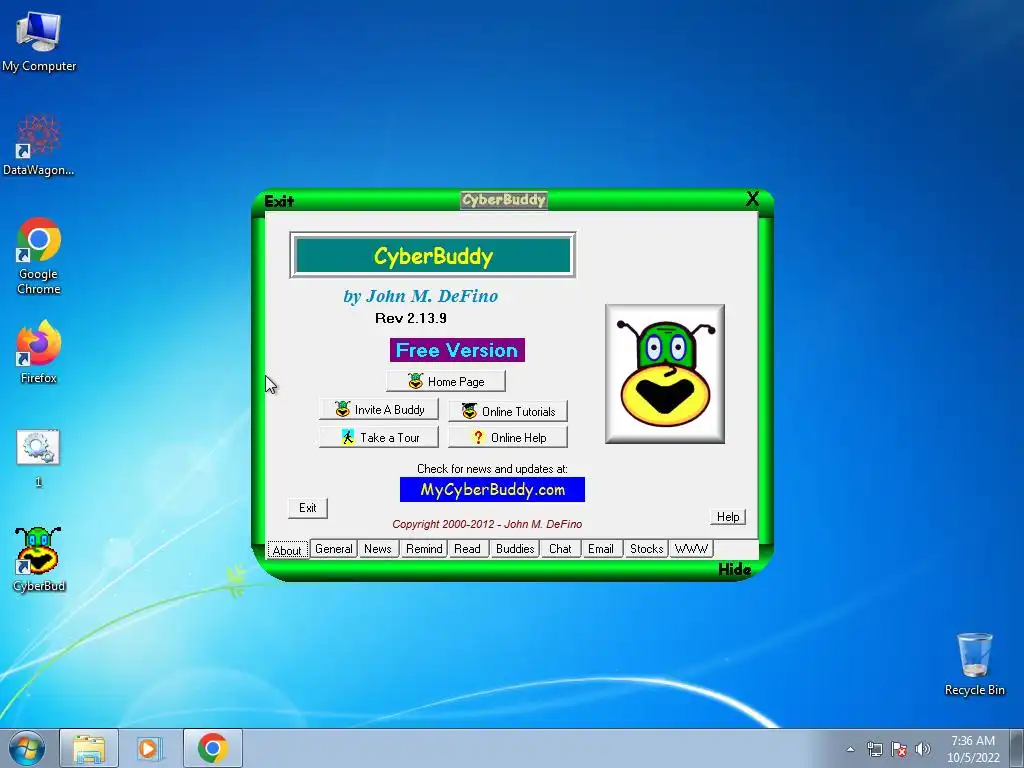Open Windows Start menu orb
This screenshot has width=1024, height=768.
tap(26, 748)
